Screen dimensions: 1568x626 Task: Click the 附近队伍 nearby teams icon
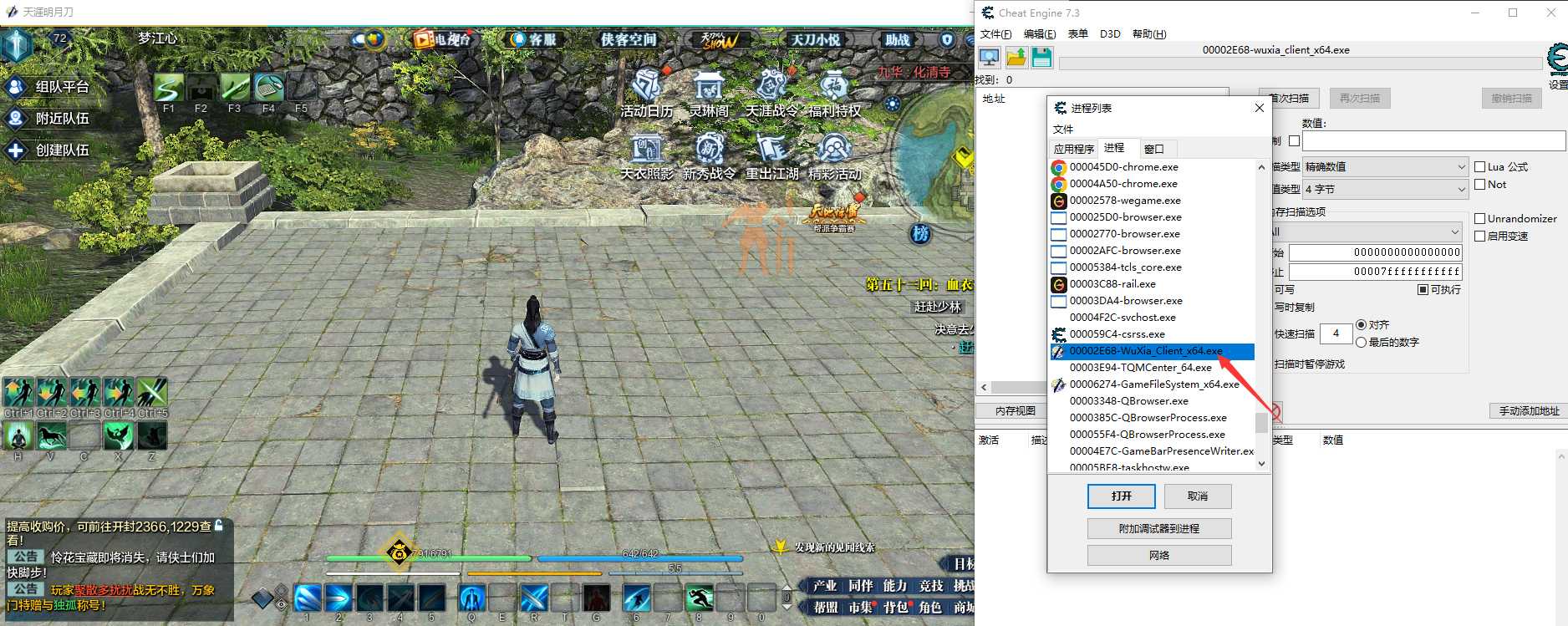pos(16,119)
